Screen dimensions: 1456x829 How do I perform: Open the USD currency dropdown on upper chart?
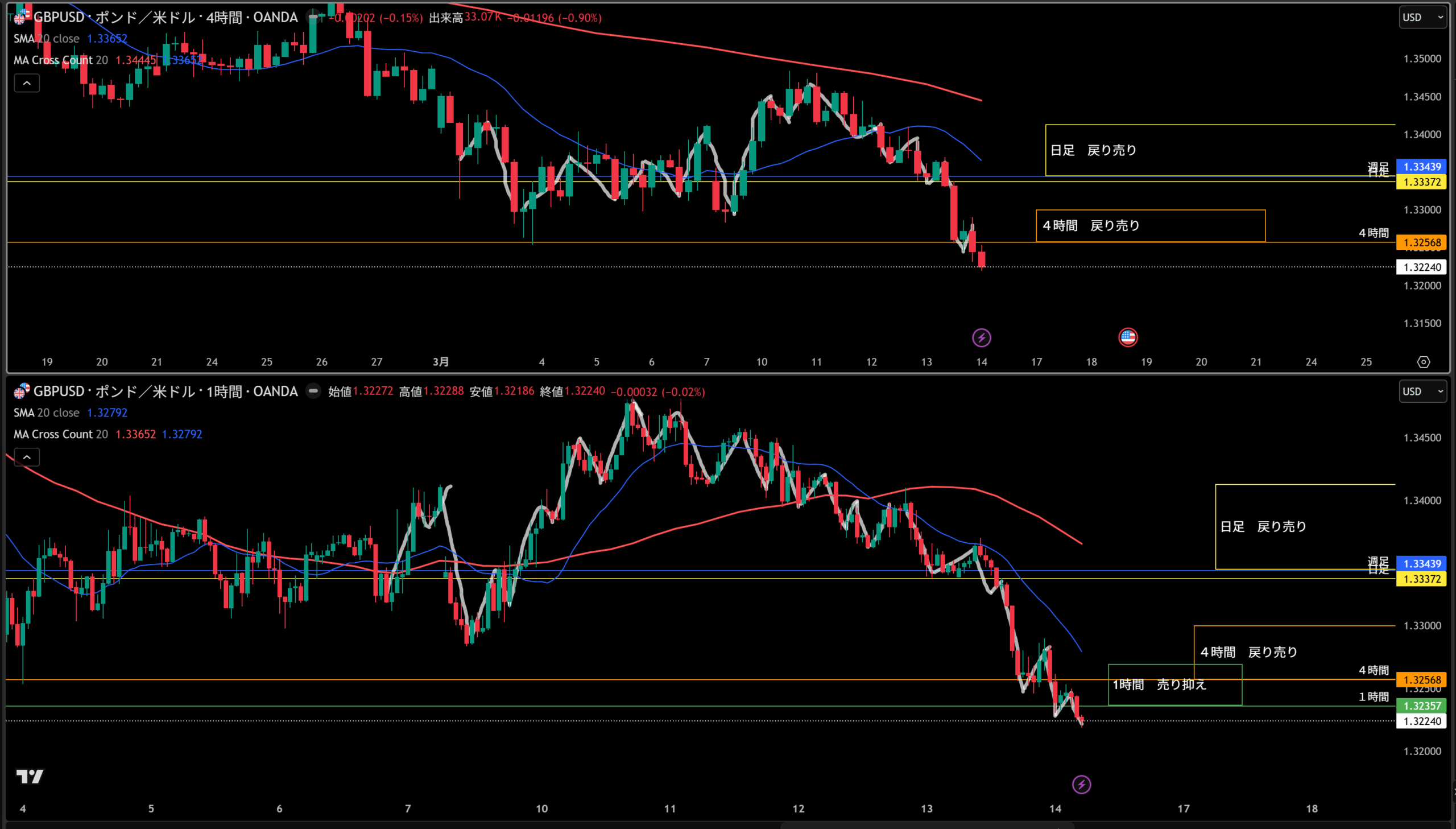point(1422,17)
